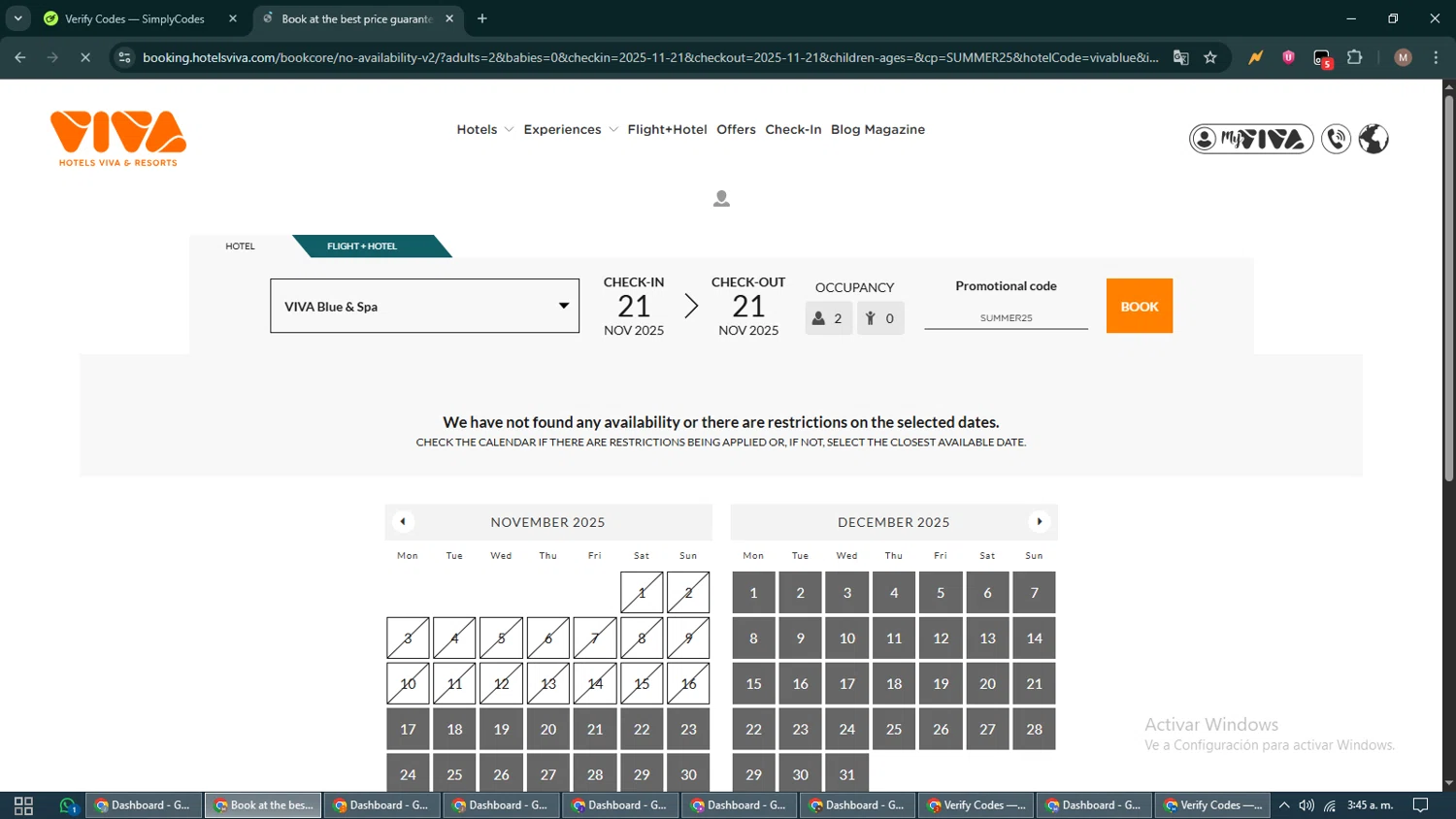Select November 17 in calendar

pos(408,729)
